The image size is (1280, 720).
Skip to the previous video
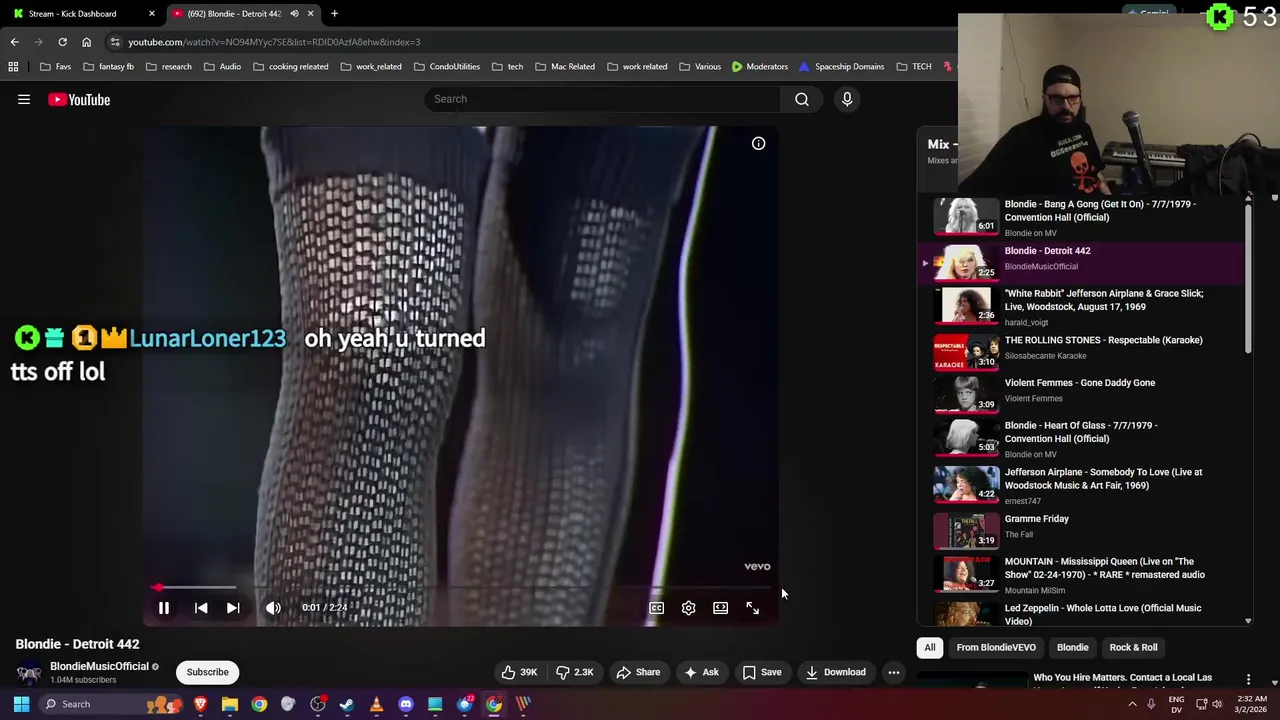(x=201, y=607)
